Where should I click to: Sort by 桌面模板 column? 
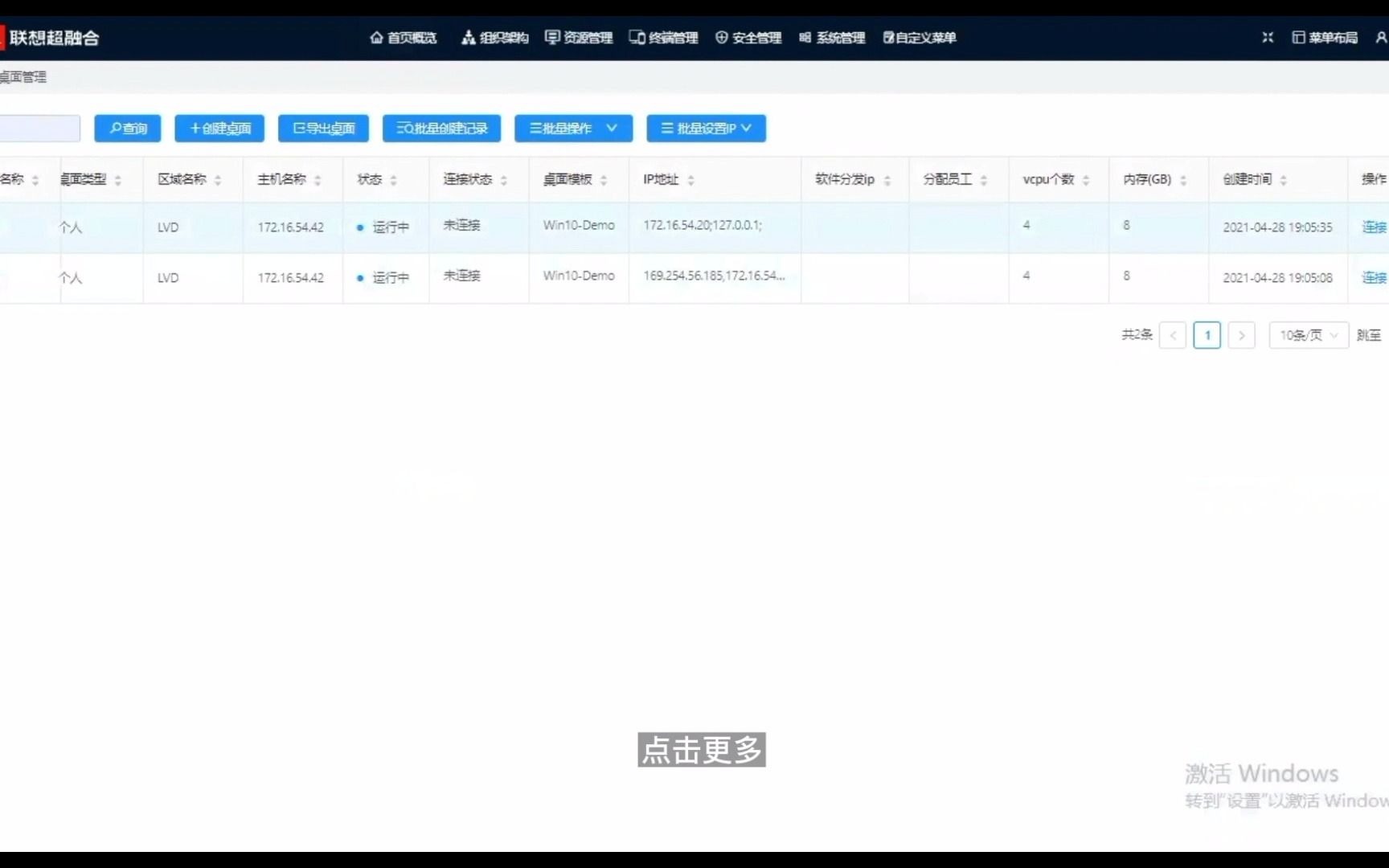pyautogui.click(x=603, y=180)
